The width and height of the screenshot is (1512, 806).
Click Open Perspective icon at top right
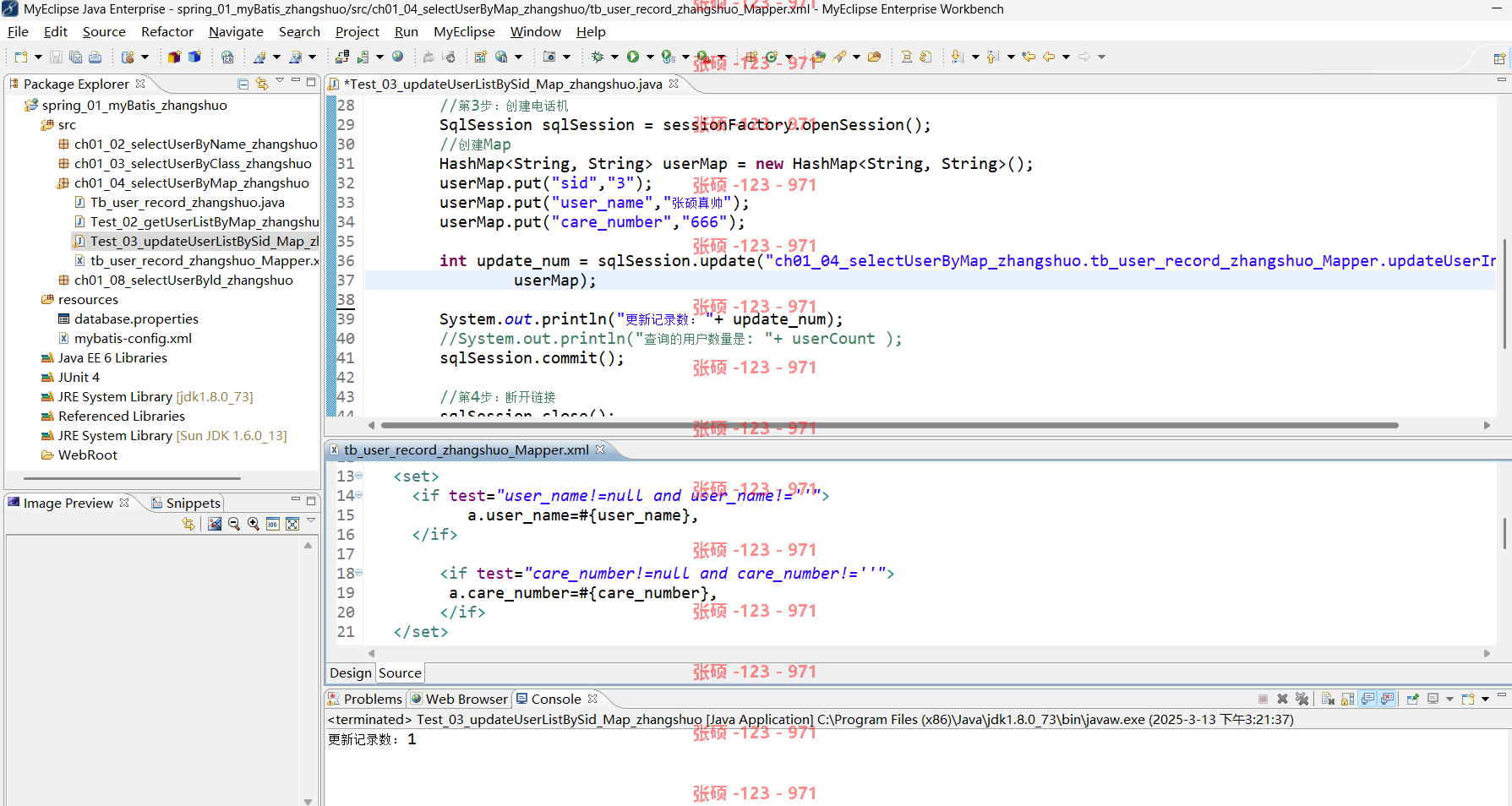point(1499,58)
